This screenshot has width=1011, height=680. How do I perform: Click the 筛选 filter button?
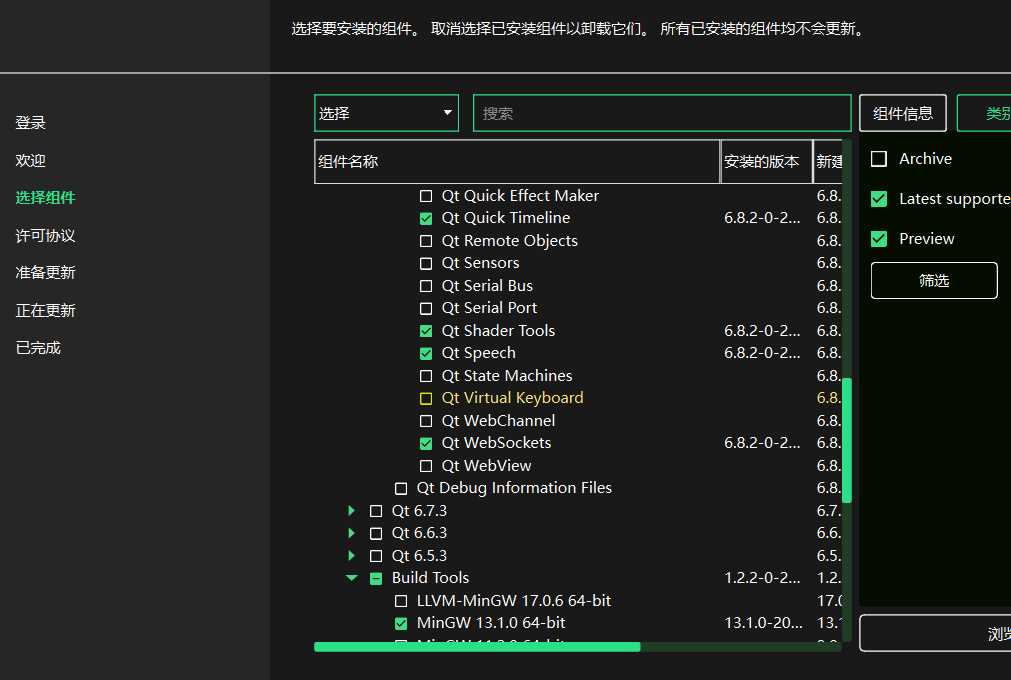pos(934,280)
